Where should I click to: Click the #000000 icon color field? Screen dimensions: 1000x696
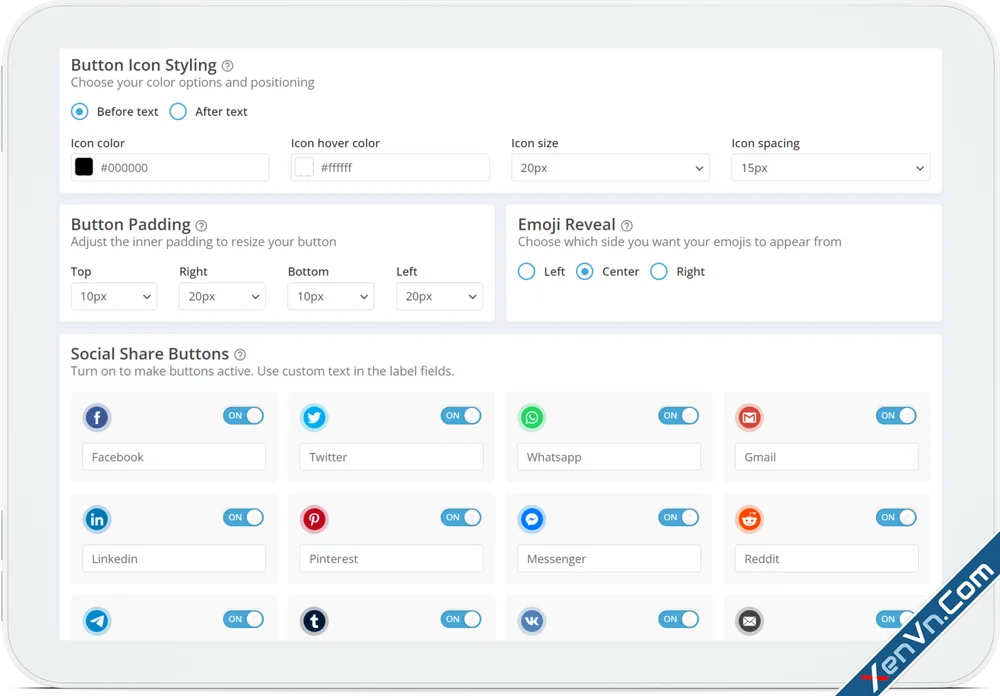[170, 168]
